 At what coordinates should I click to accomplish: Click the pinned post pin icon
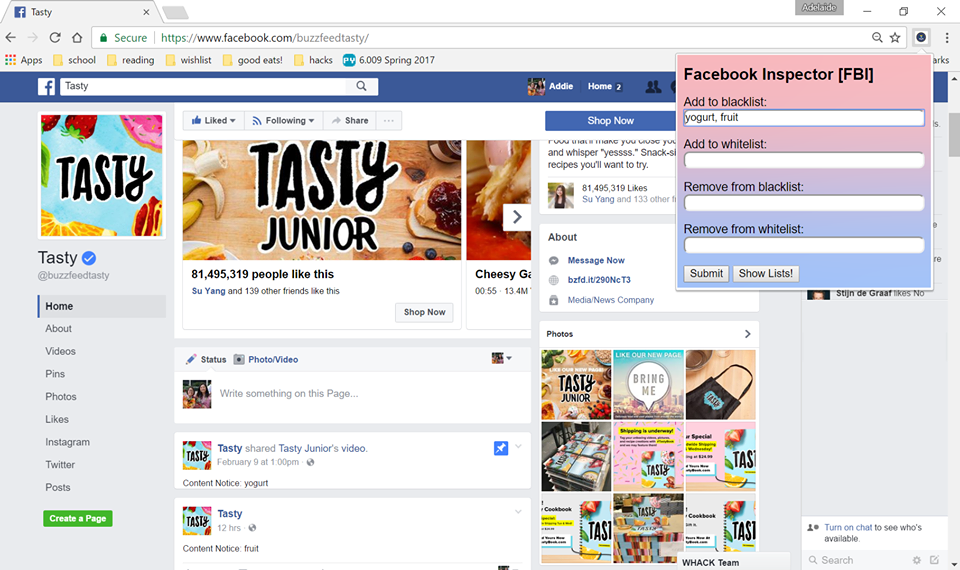501,448
